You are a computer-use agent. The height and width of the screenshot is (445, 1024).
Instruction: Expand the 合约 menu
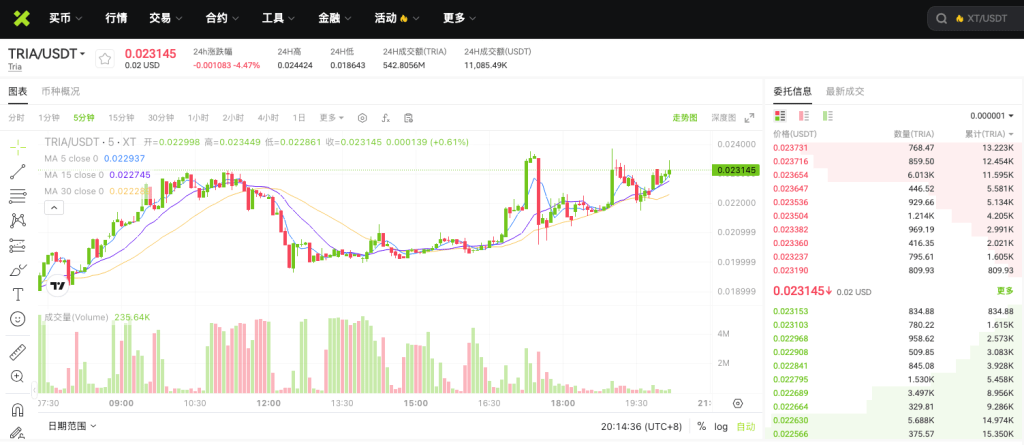[222, 18]
